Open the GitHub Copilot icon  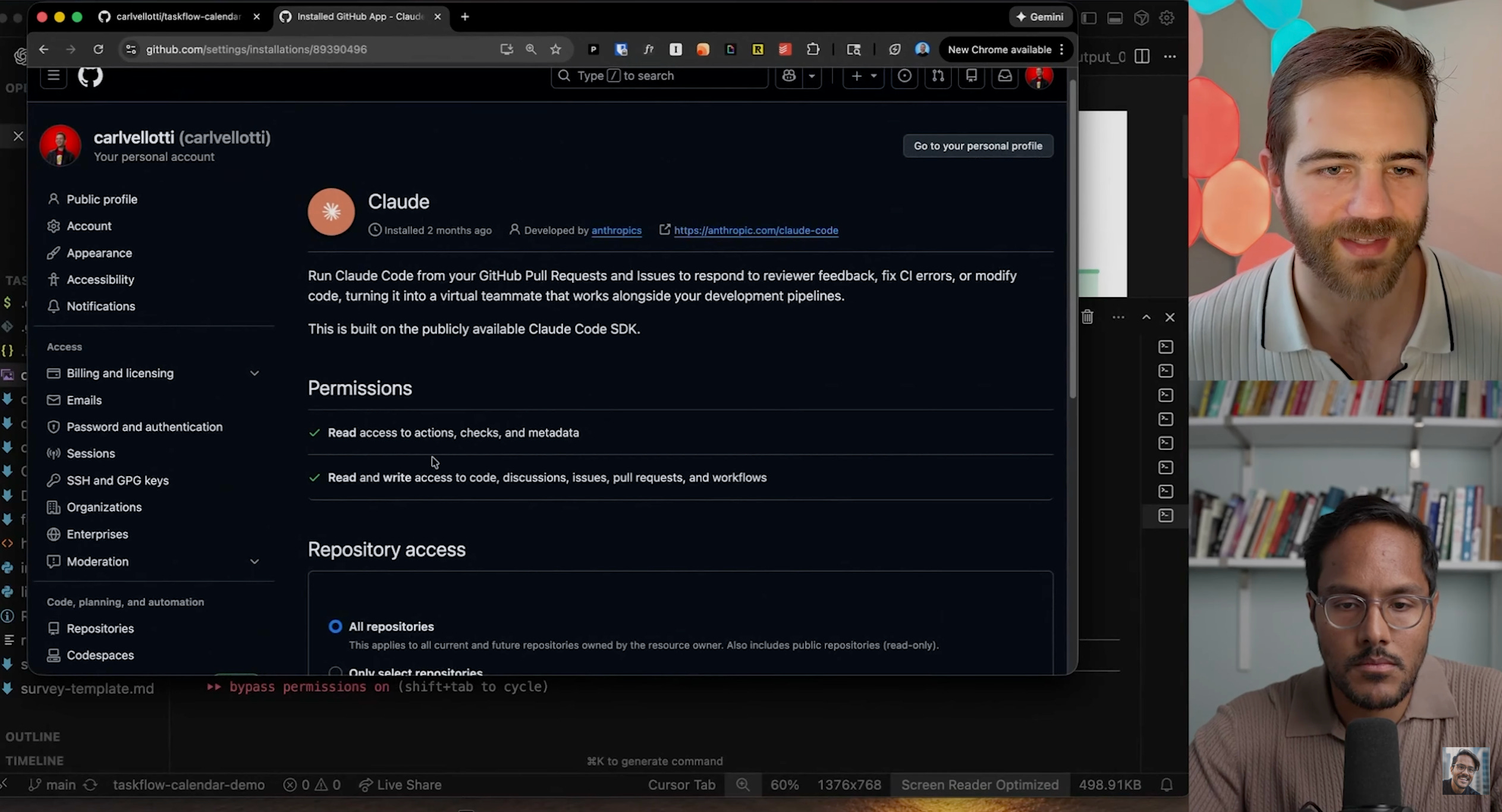[x=789, y=76]
